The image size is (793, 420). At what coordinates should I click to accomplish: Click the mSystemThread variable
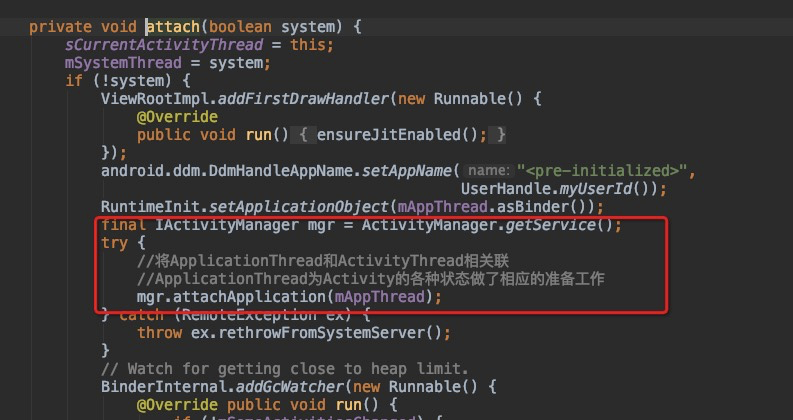pos(123,63)
